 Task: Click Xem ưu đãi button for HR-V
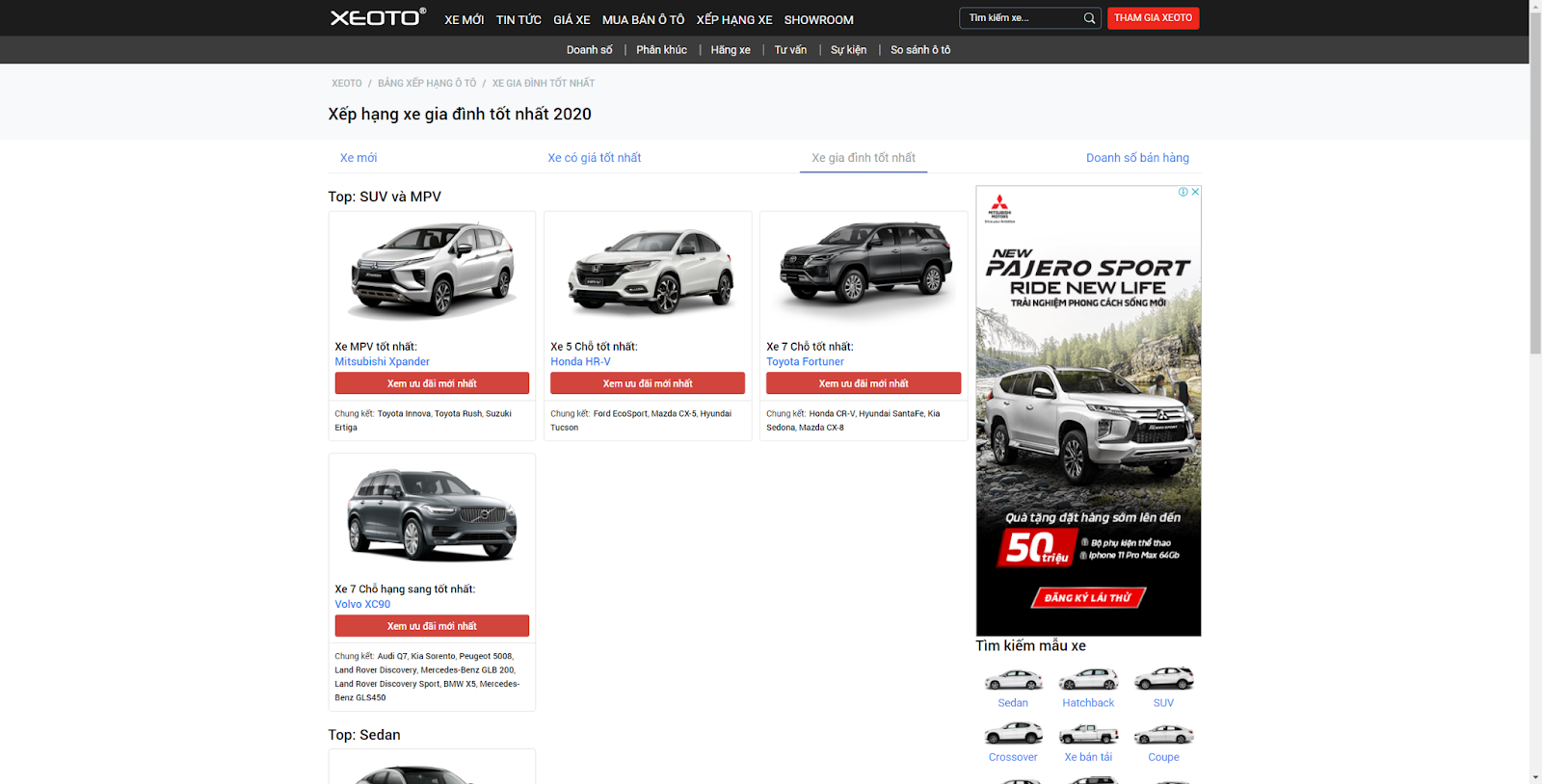click(648, 383)
